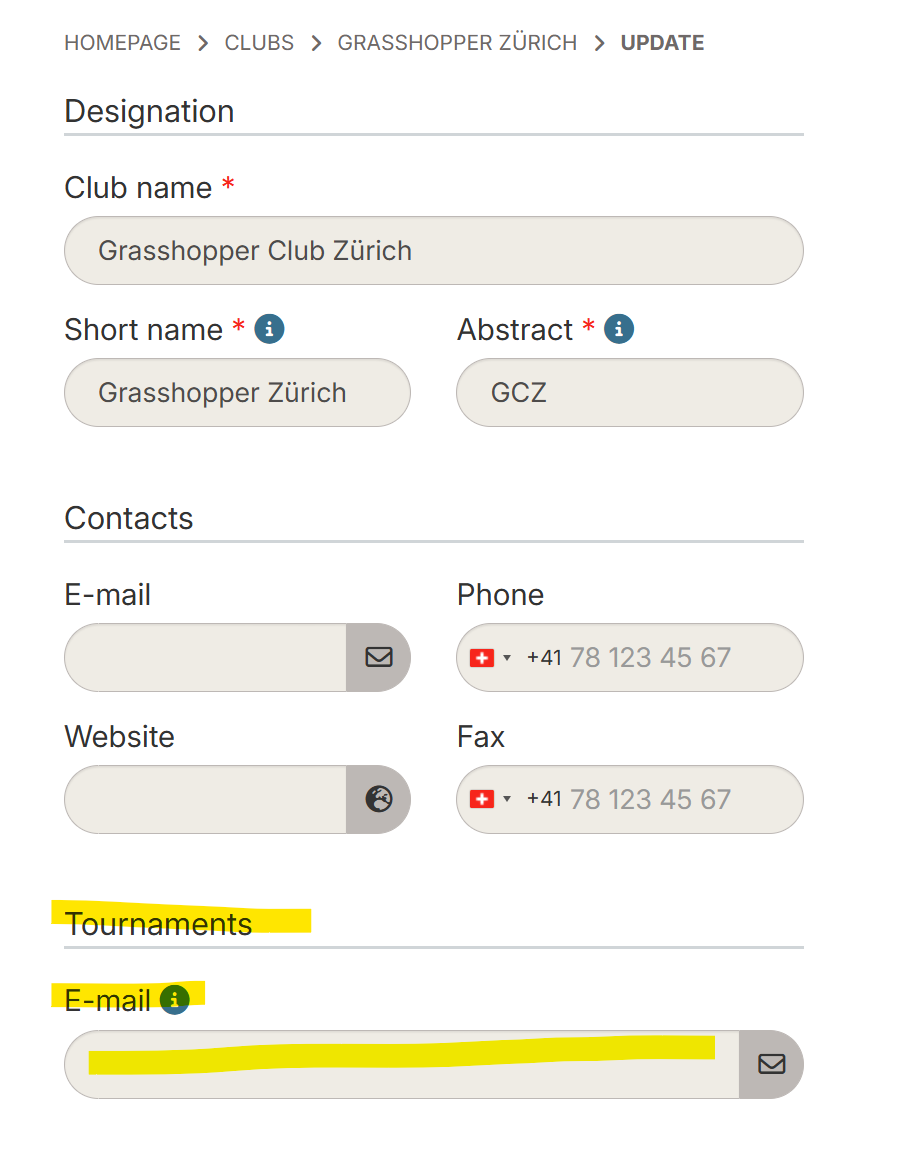This screenshot has width=906, height=1150.
Task: Navigate to CLUBS via the breadcrumb
Action: tap(259, 42)
